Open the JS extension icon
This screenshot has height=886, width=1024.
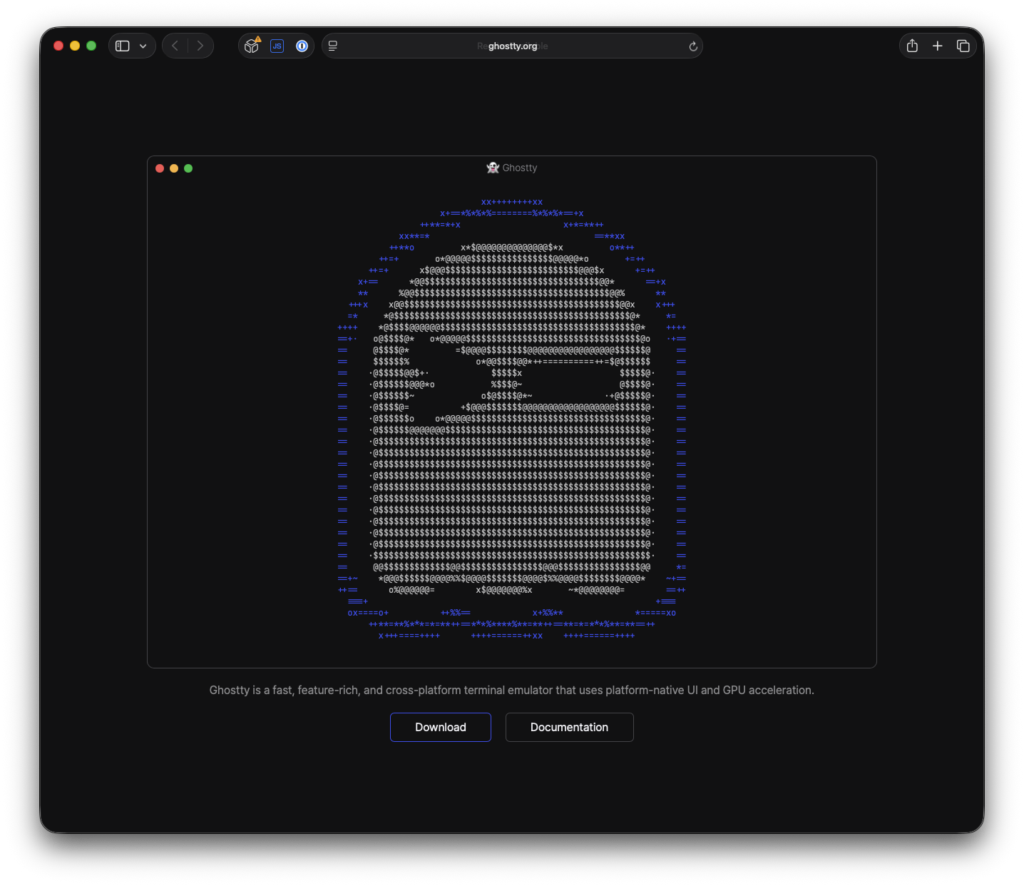pos(277,46)
